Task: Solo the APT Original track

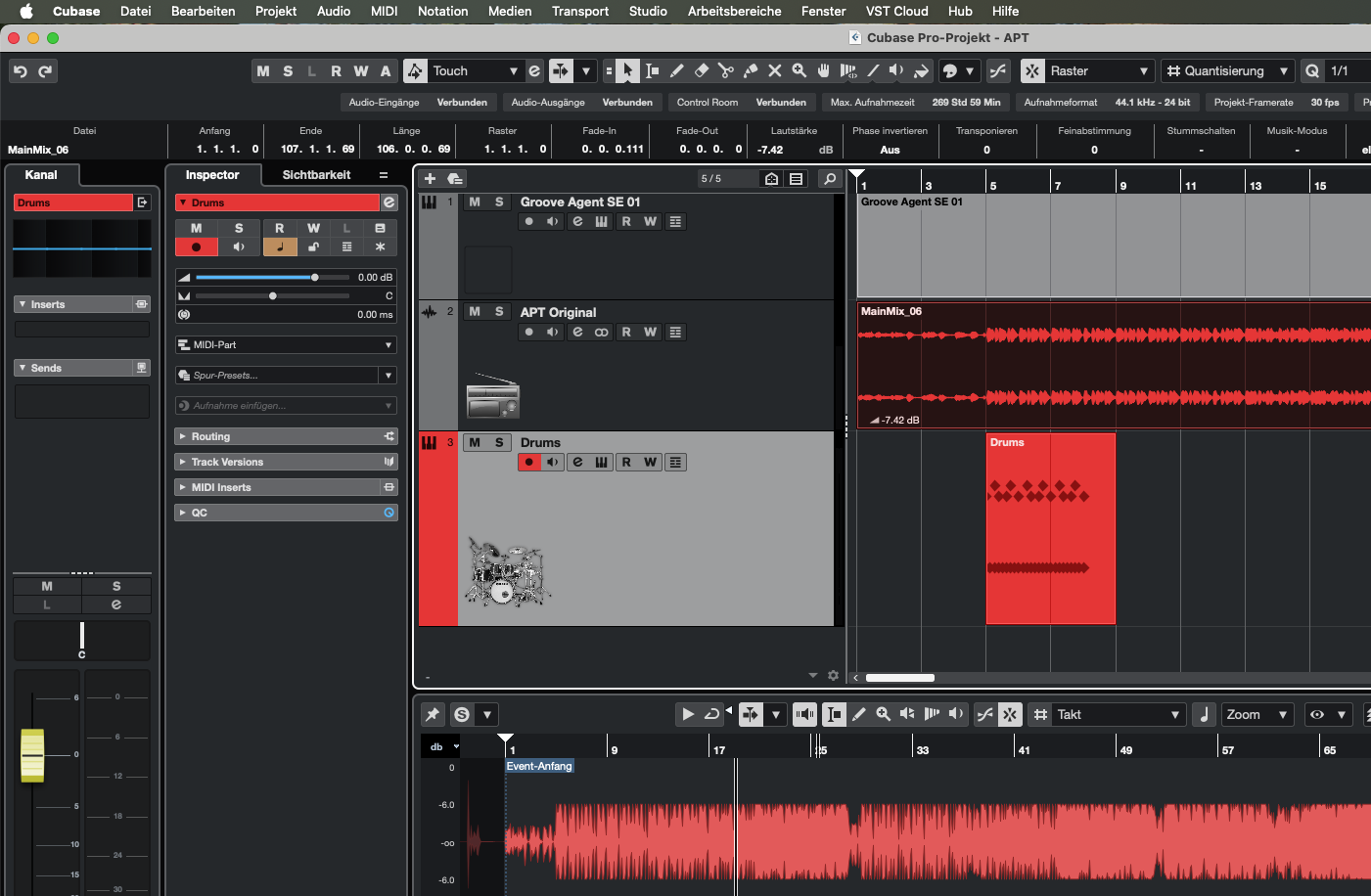Action: click(499, 311)
